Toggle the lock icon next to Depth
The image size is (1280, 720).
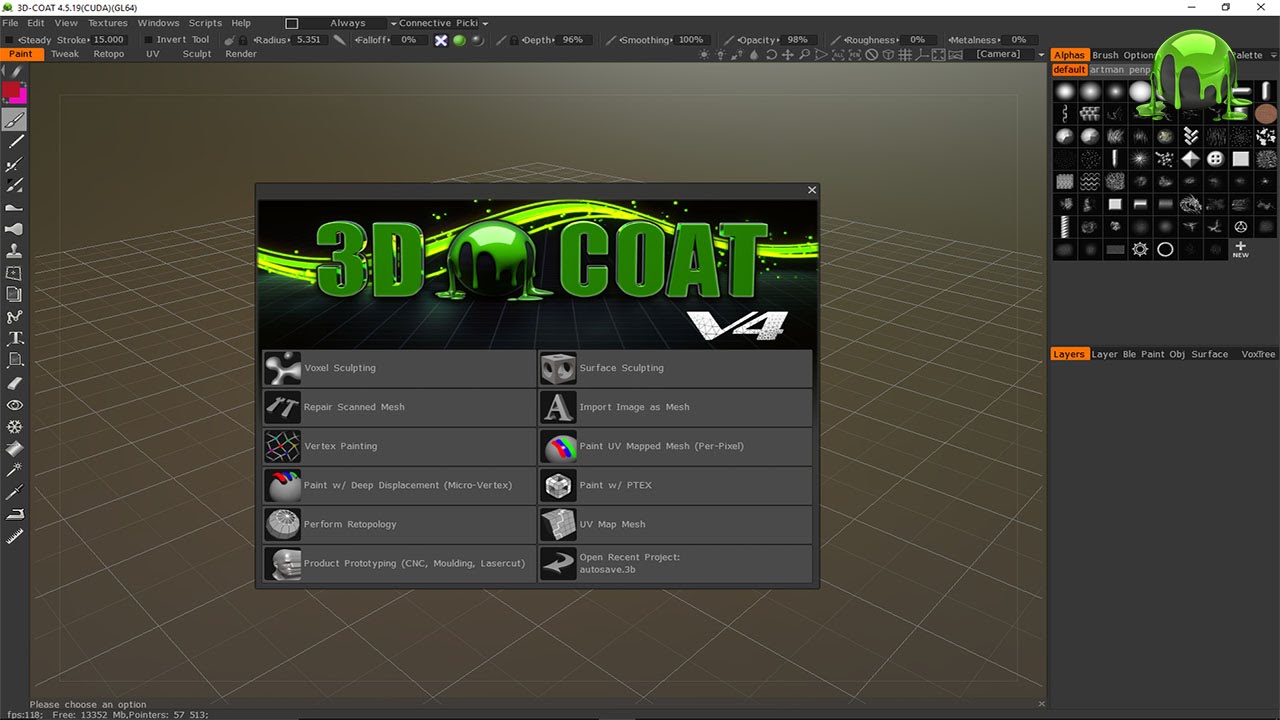(x=514, y=40)
